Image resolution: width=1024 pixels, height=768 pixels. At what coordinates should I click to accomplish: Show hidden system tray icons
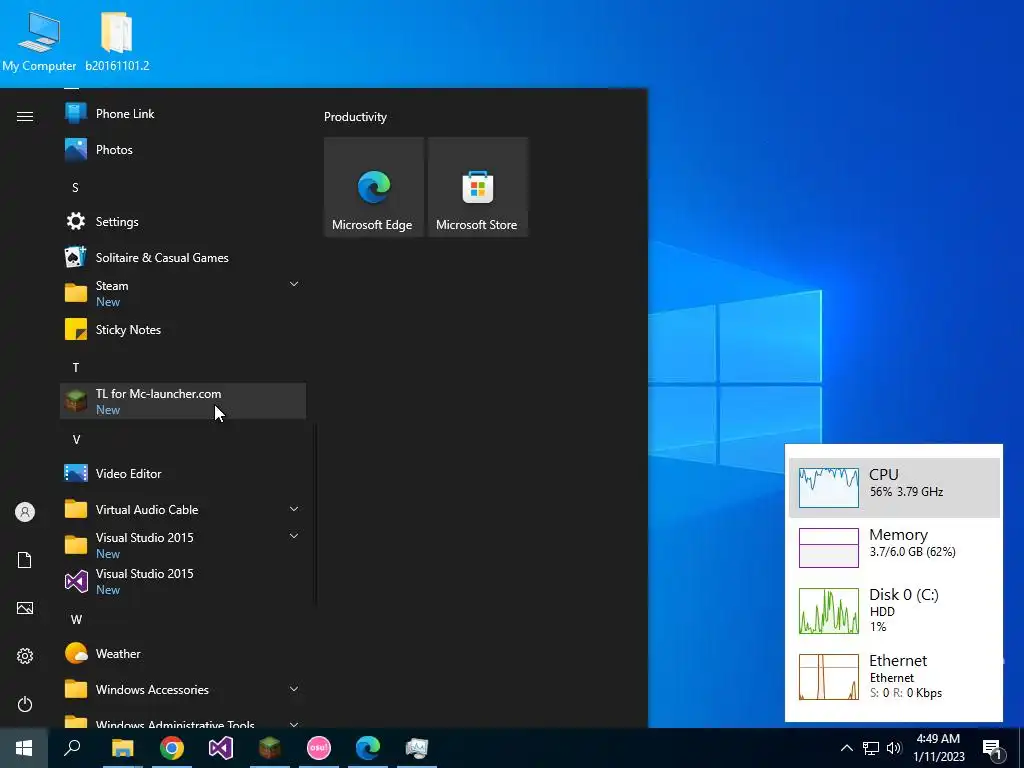pyautogui.click(x=846, y=748)
